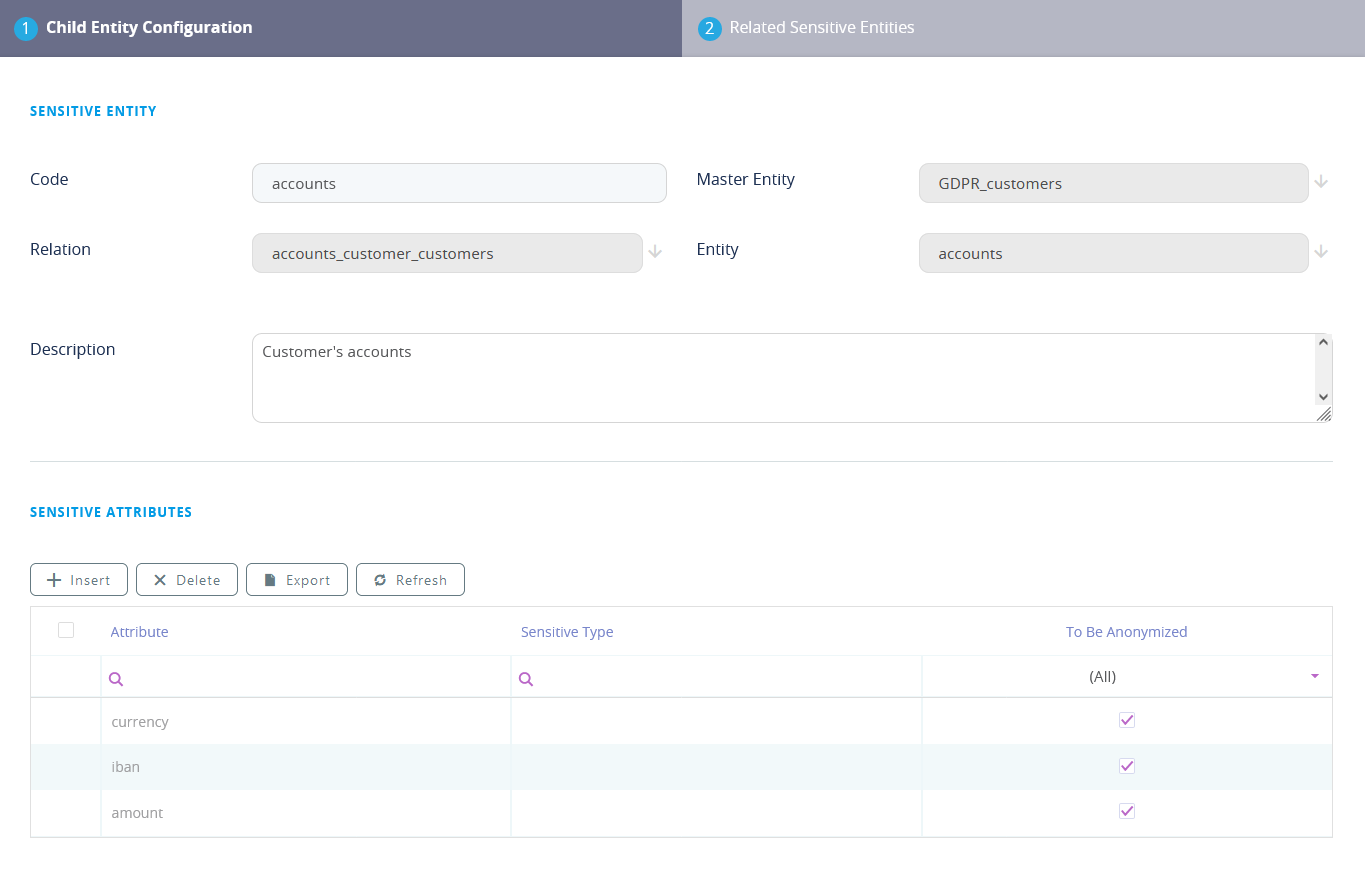Tick the select-all checkbox in table header
Viewport: 1365px width, 893px height.
point(66,630)
